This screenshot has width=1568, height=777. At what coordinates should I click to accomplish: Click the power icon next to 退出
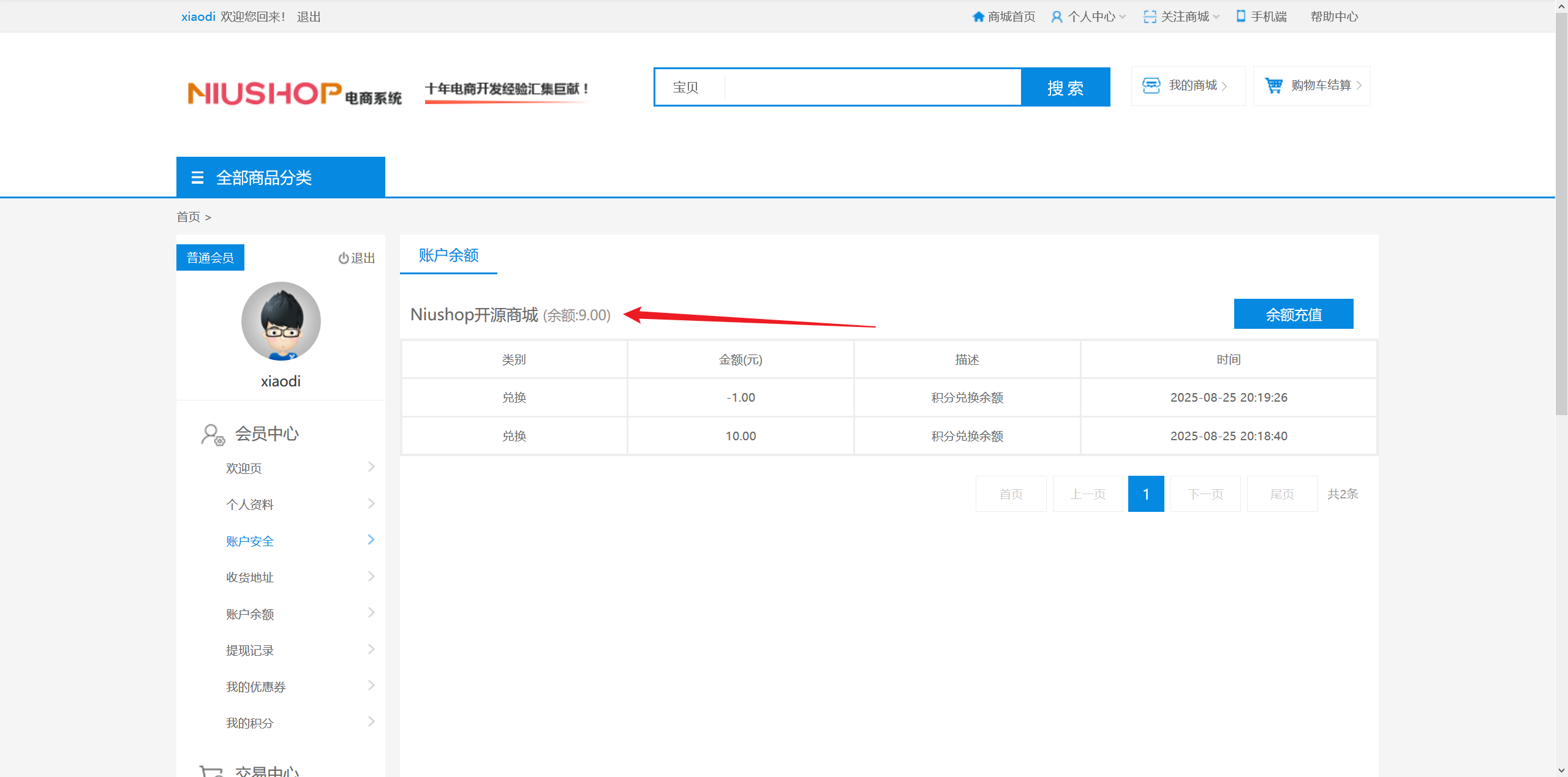[x=343, y=258]
